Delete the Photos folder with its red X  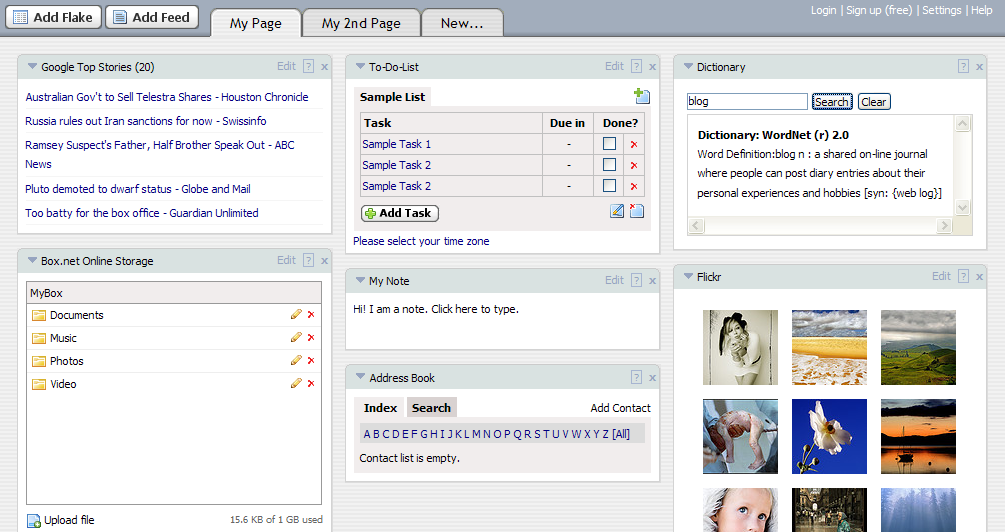pyautogui.click(x=311, y=361)
